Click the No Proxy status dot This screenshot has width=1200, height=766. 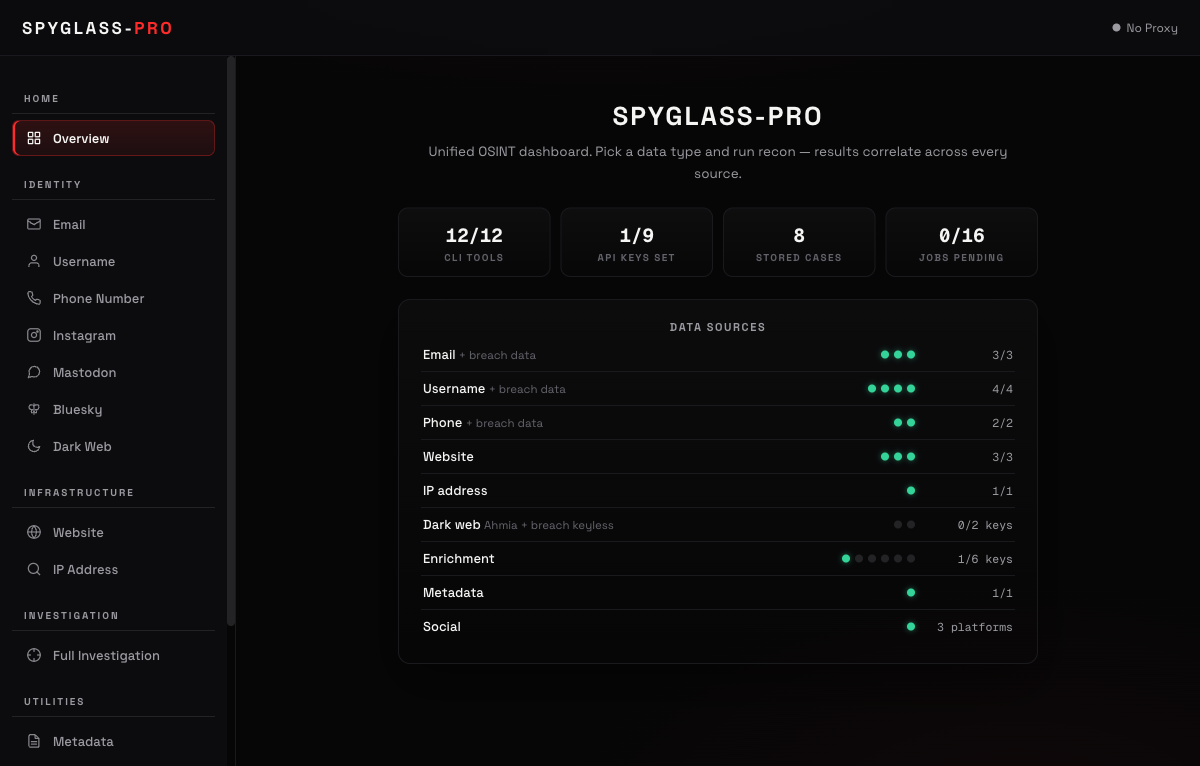pos(1116,28)
